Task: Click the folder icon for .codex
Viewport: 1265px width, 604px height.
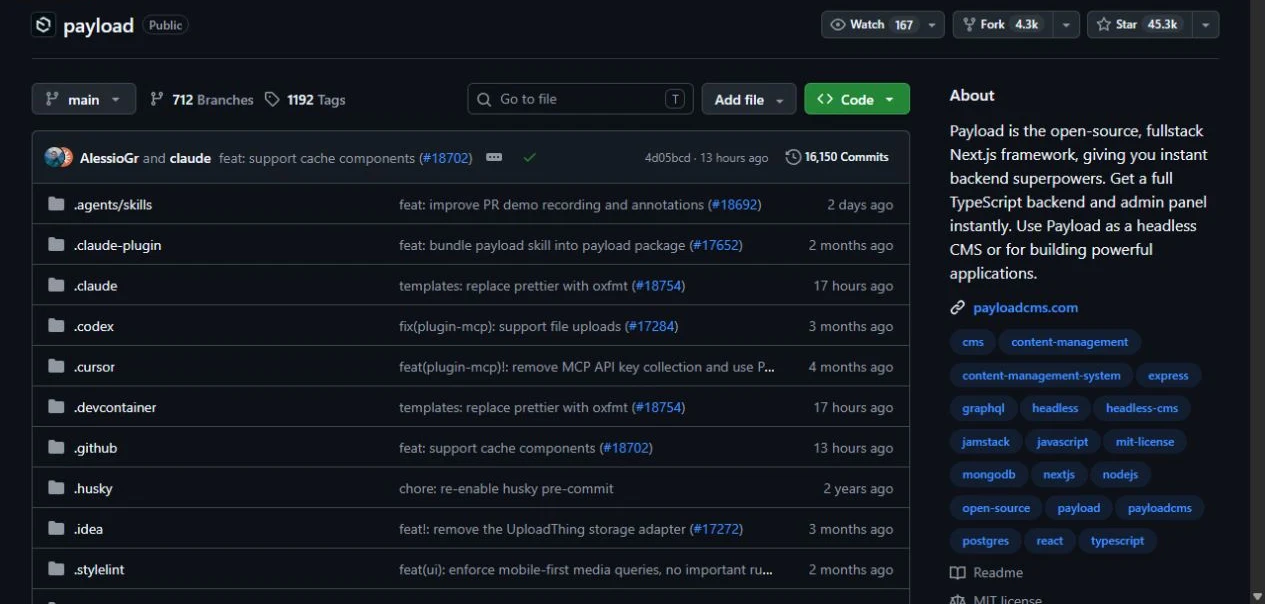Action: pos(56,326)
